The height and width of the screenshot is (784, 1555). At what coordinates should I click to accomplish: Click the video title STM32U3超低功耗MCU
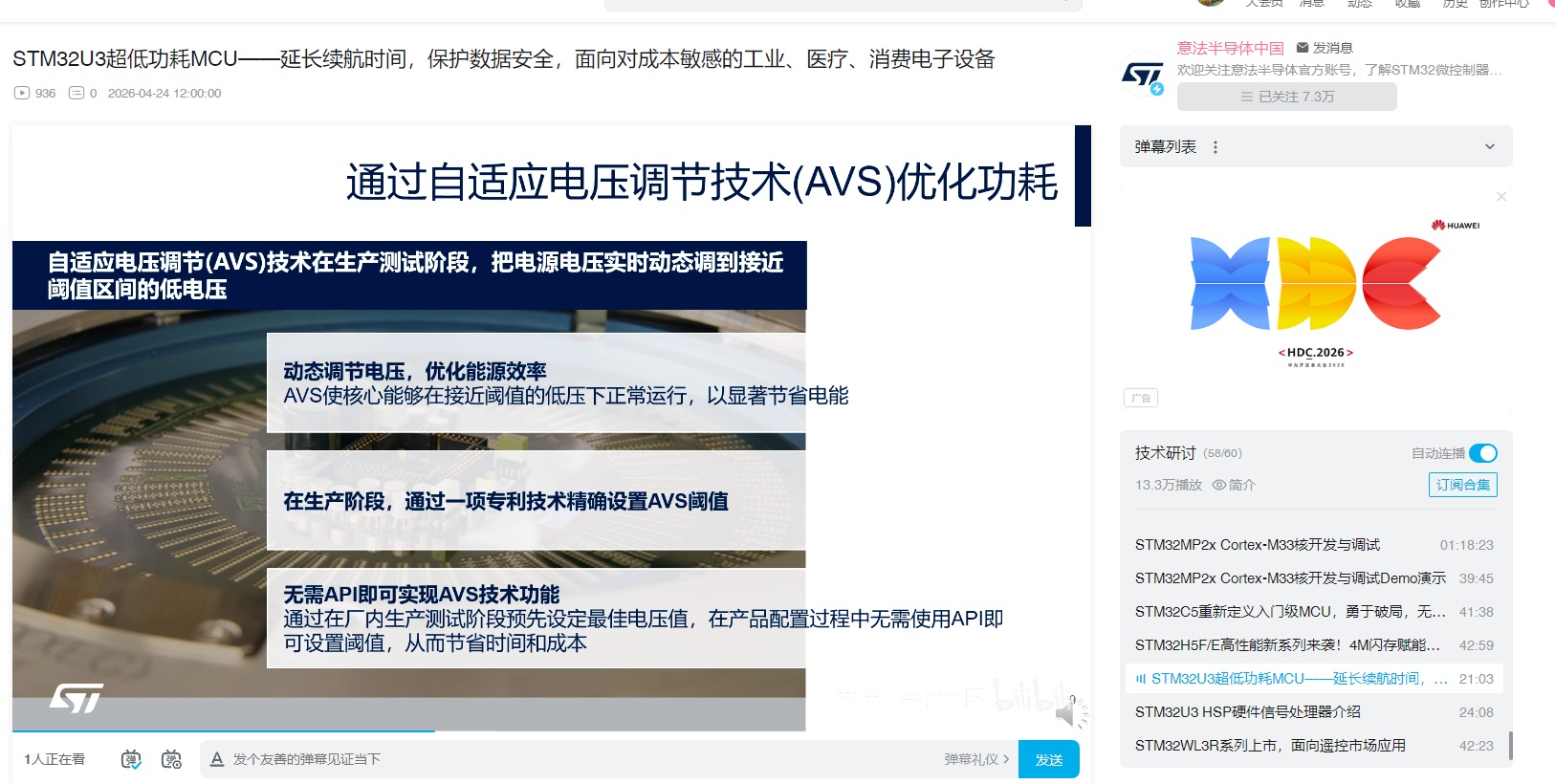503,59
